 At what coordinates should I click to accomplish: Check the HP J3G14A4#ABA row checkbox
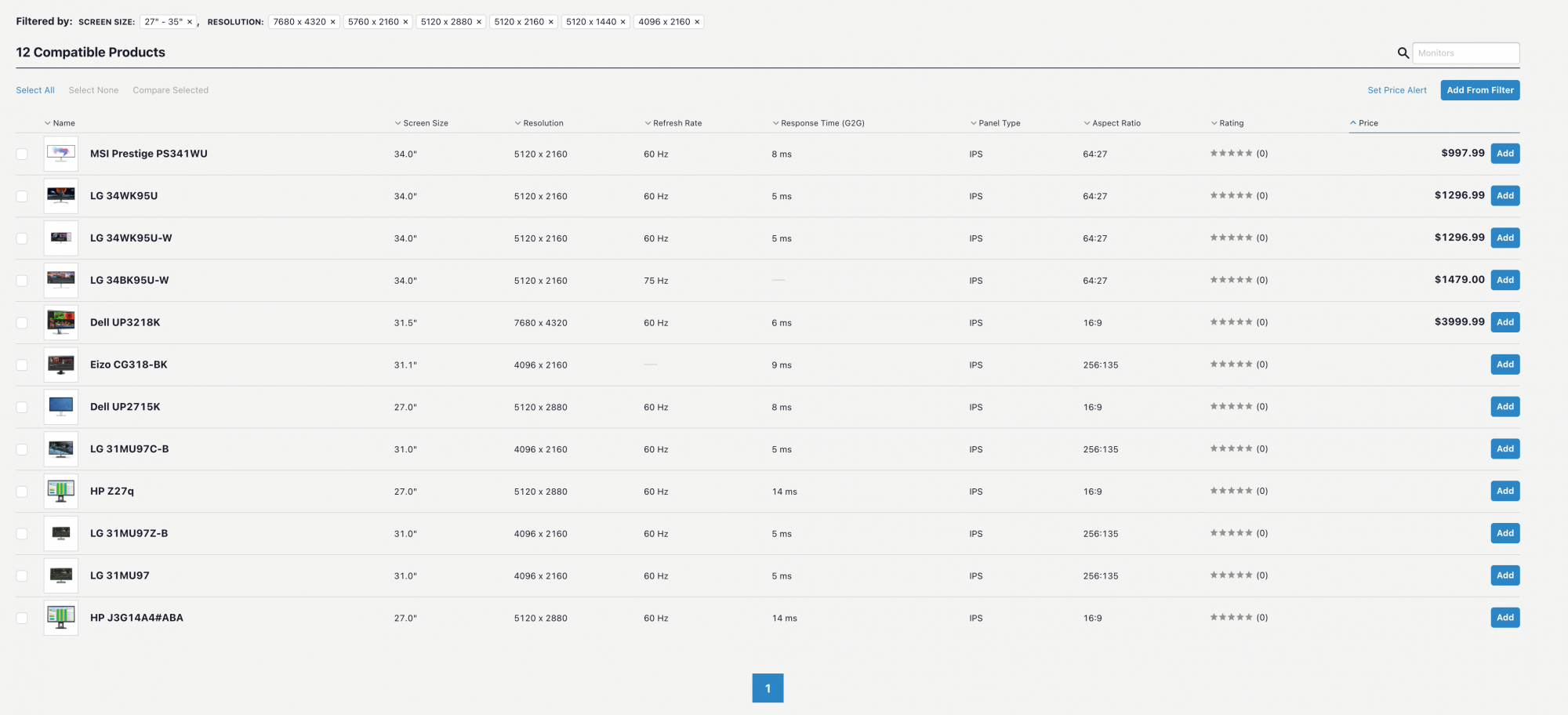(22, 619)
